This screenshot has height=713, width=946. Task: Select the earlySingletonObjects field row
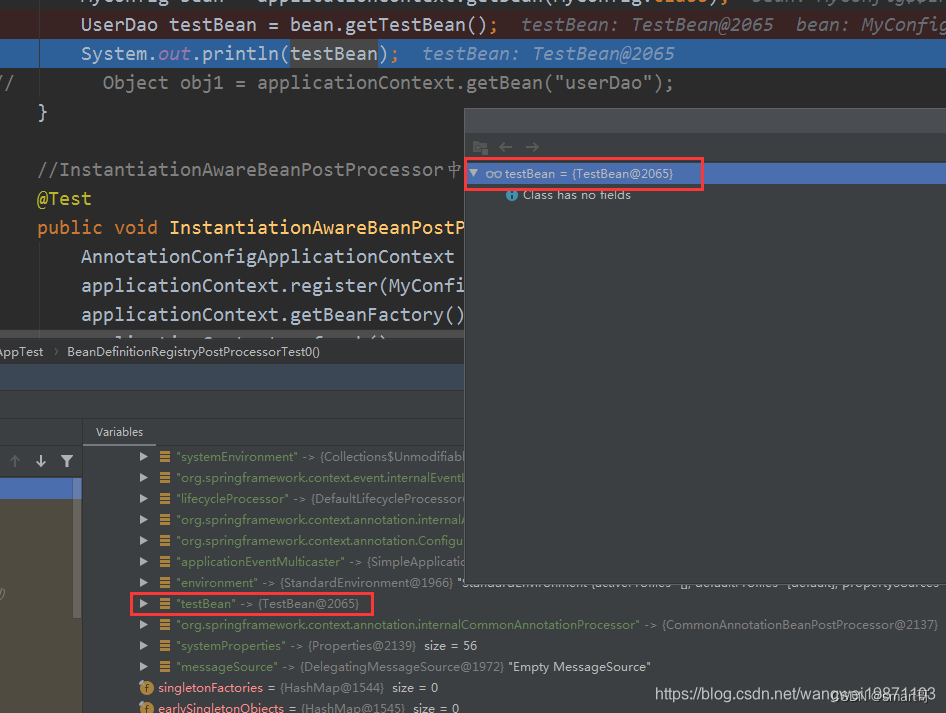[299, 708]
